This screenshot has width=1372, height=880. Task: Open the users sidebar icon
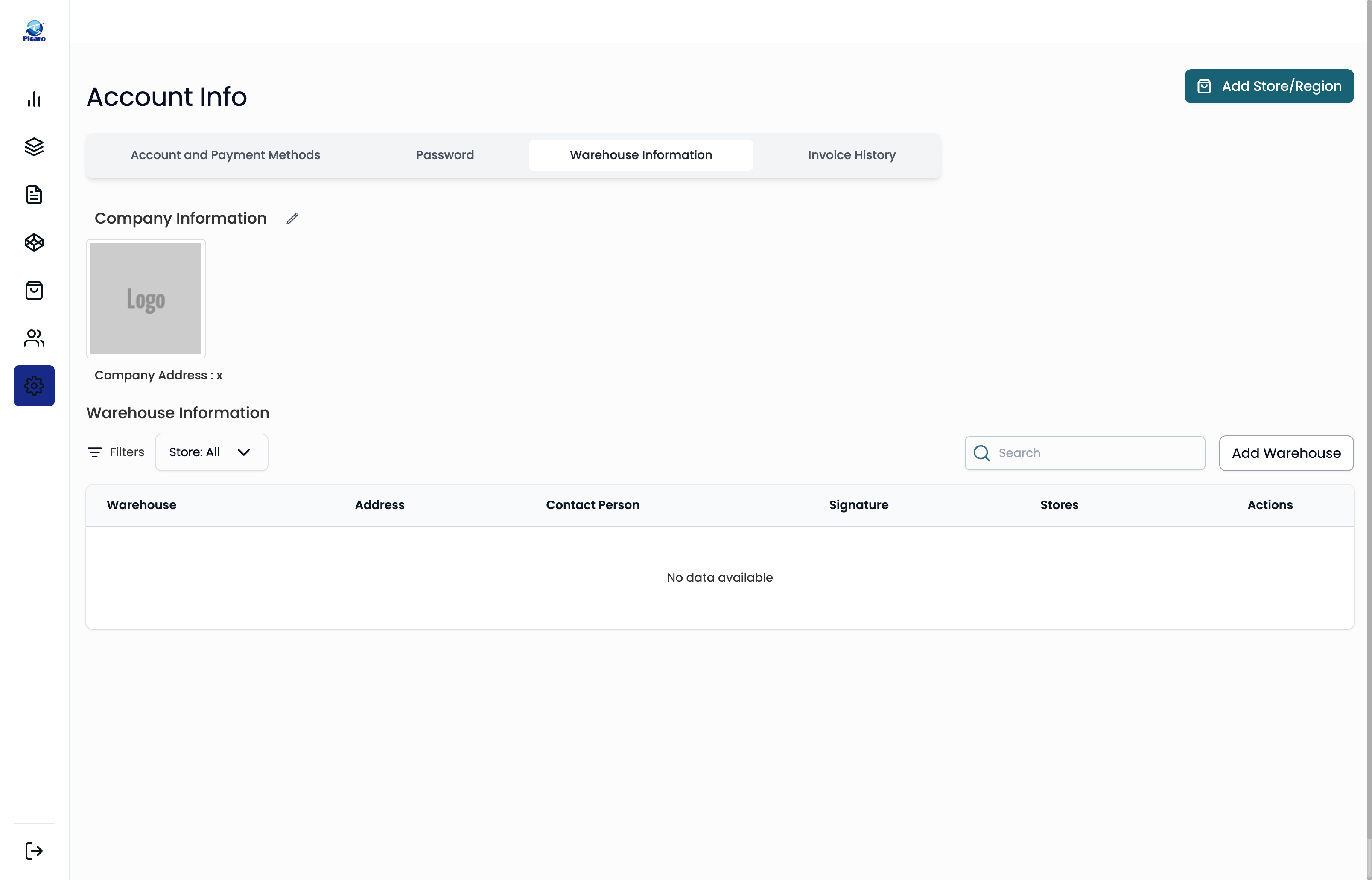[34, 338]
